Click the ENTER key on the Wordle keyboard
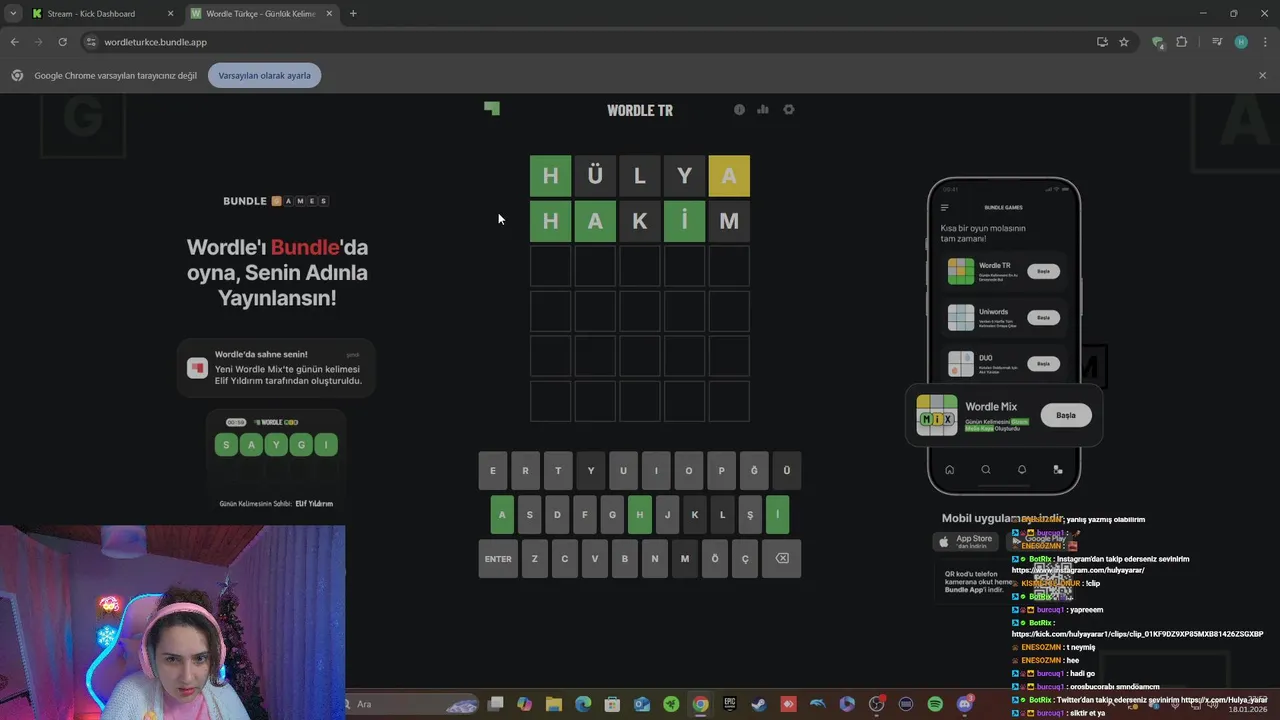This screenshot has width=1280, height=720. coord(498,559)
